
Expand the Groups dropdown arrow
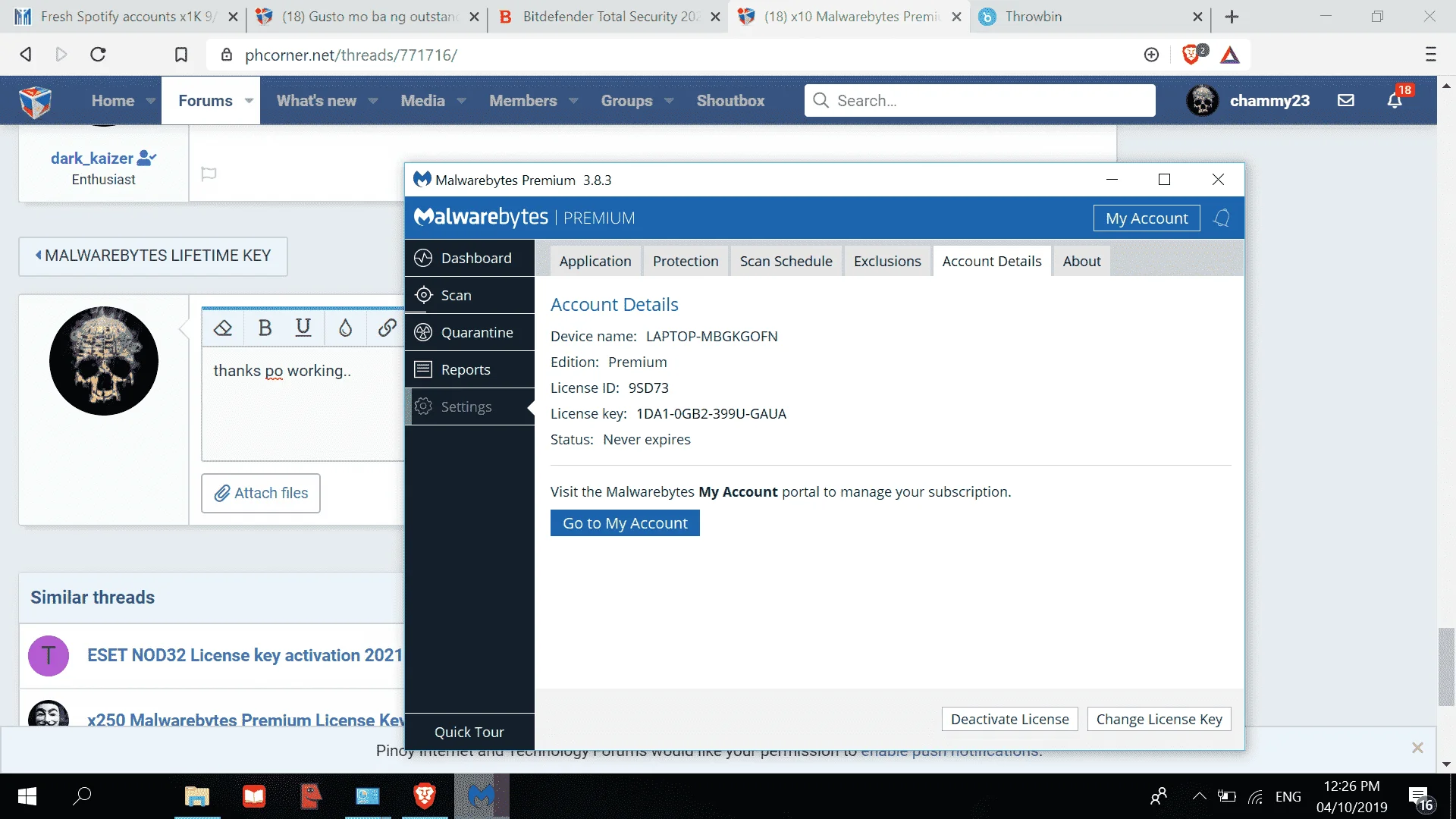[x=669, y=101]
